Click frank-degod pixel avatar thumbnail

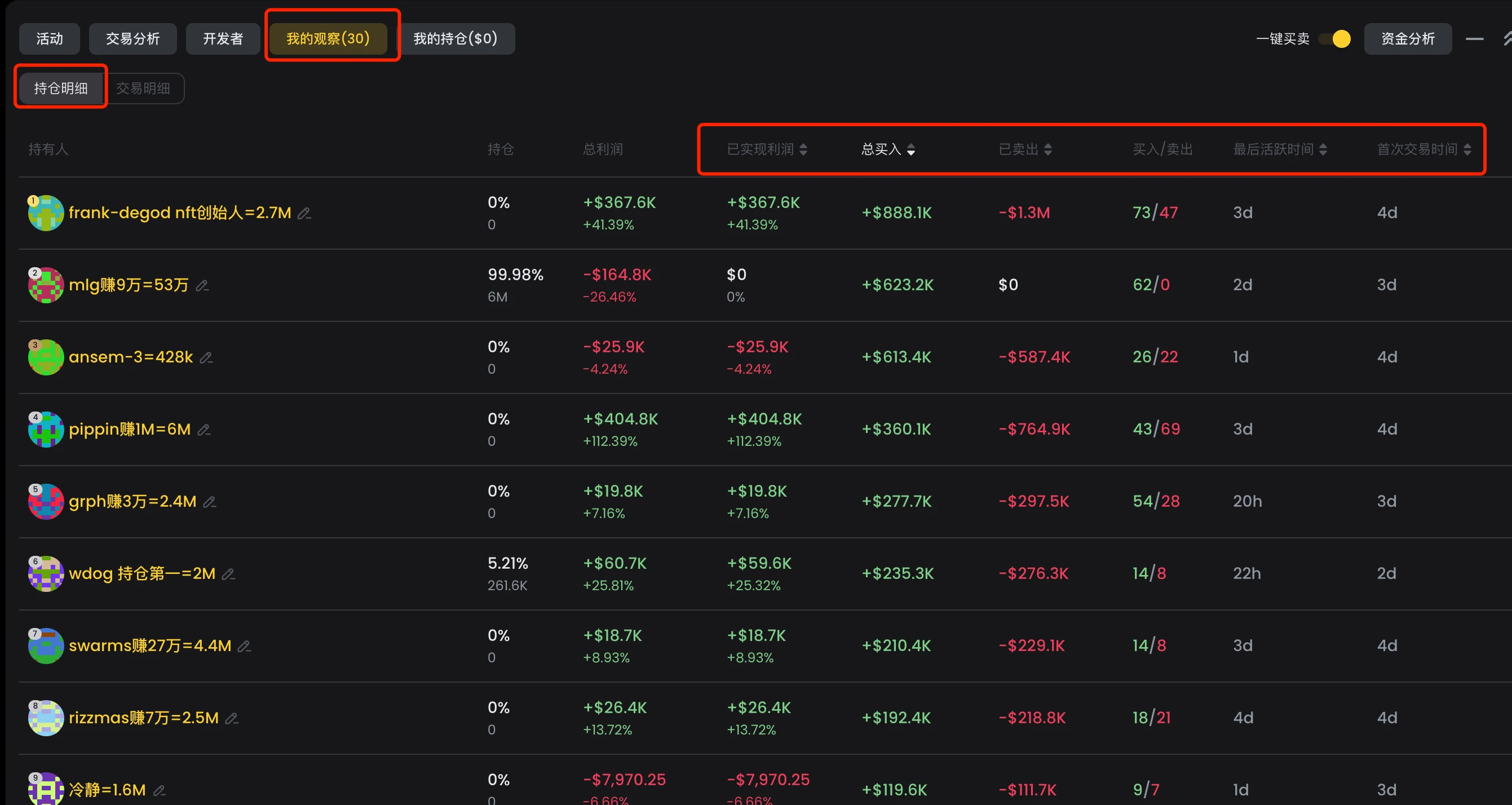pyautogui.click(x=46, y=213)
